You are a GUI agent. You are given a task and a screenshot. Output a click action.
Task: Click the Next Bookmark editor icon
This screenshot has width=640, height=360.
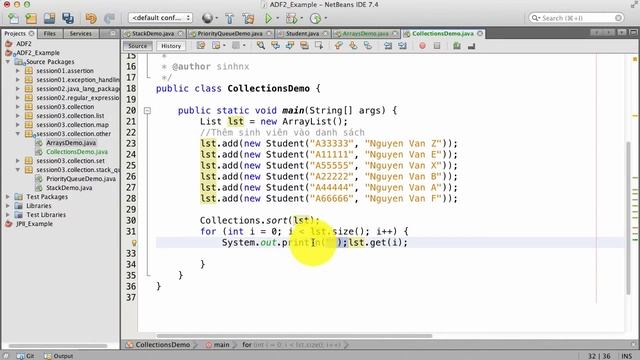pyautogui.click(x=353, y=46)
